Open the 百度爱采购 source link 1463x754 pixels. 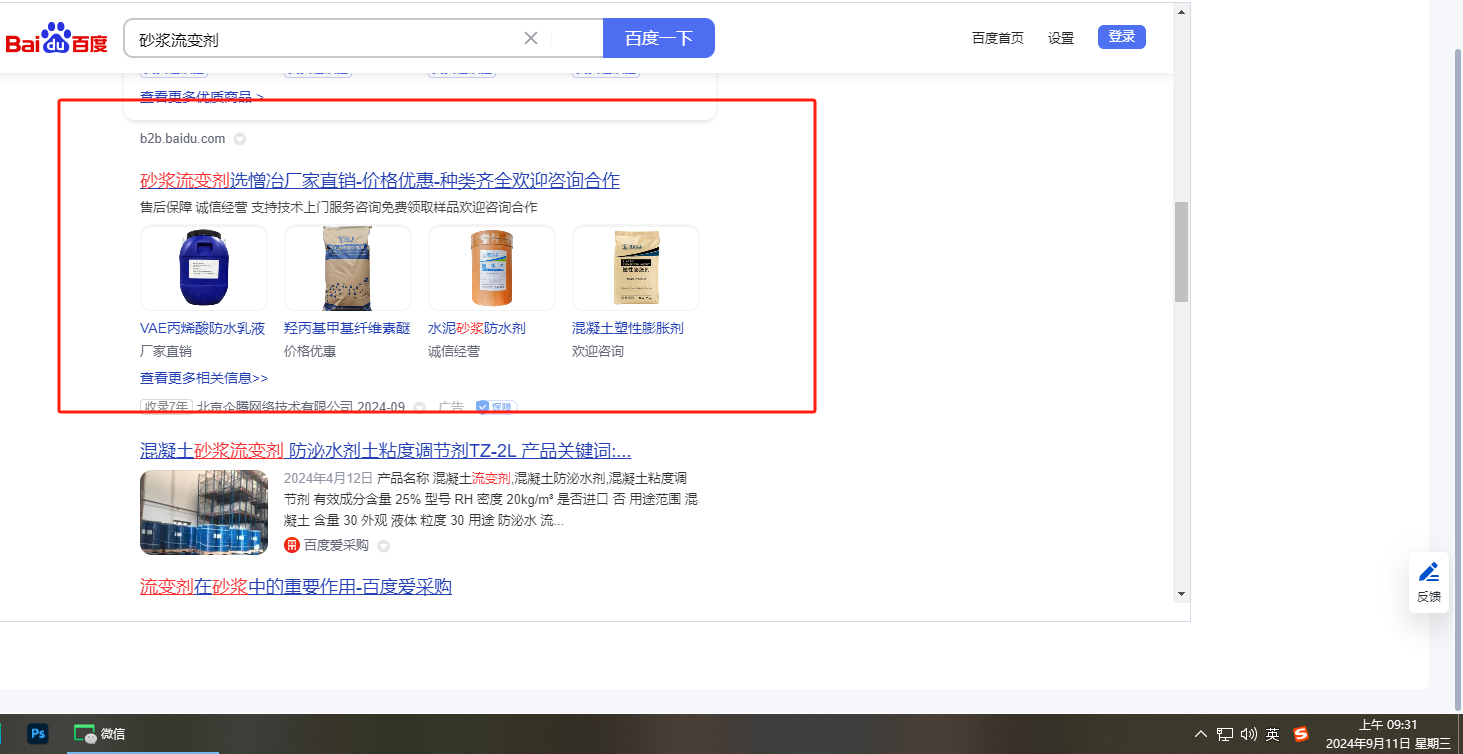(x=336, y=545)
